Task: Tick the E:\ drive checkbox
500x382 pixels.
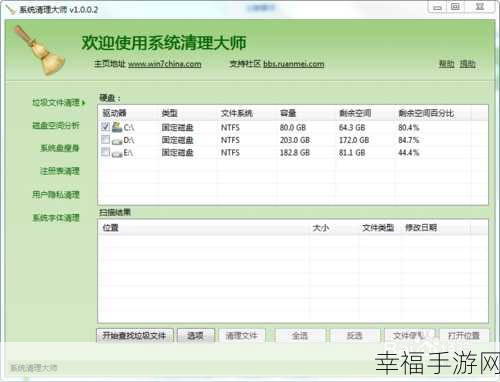Action: click(106, 152)
